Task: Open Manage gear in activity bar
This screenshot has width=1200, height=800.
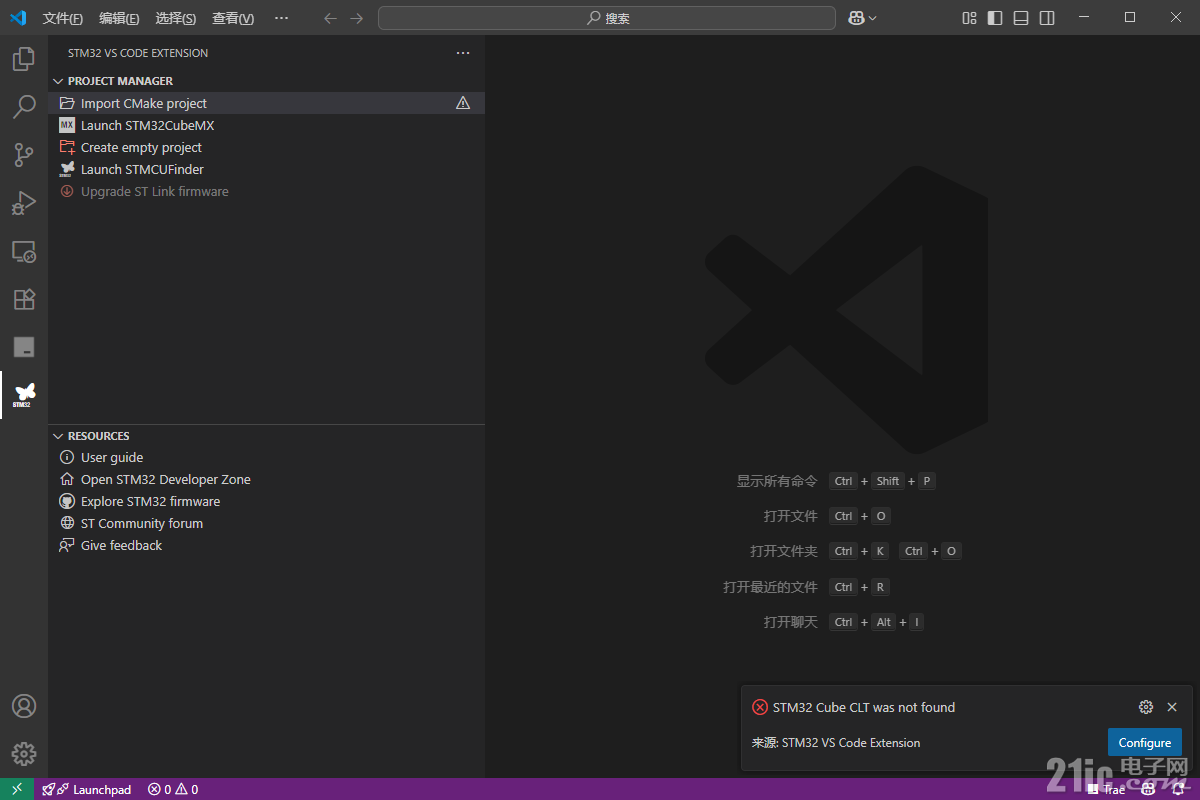Action: (x=24, y=754)
